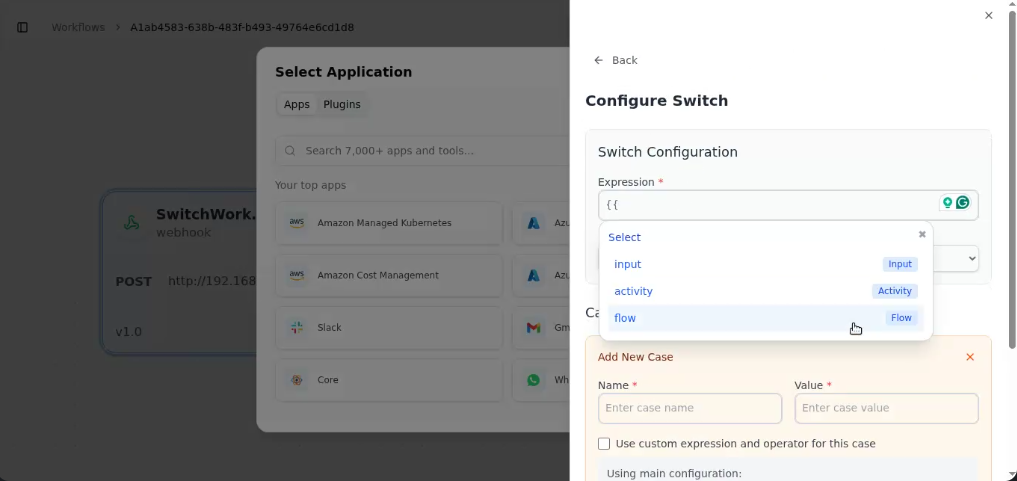Click the Core app icon
This screenshot has height=481, width=1017.
pyautogui.click(x=297, y=380)
